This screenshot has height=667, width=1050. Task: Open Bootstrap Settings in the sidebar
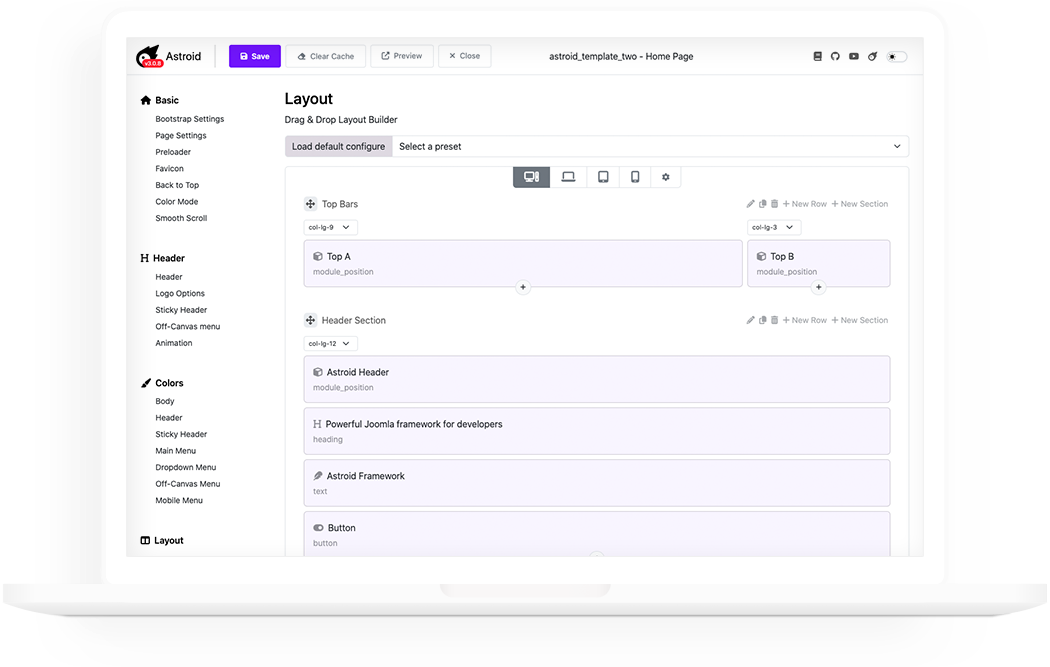click(x=189, y=119)
